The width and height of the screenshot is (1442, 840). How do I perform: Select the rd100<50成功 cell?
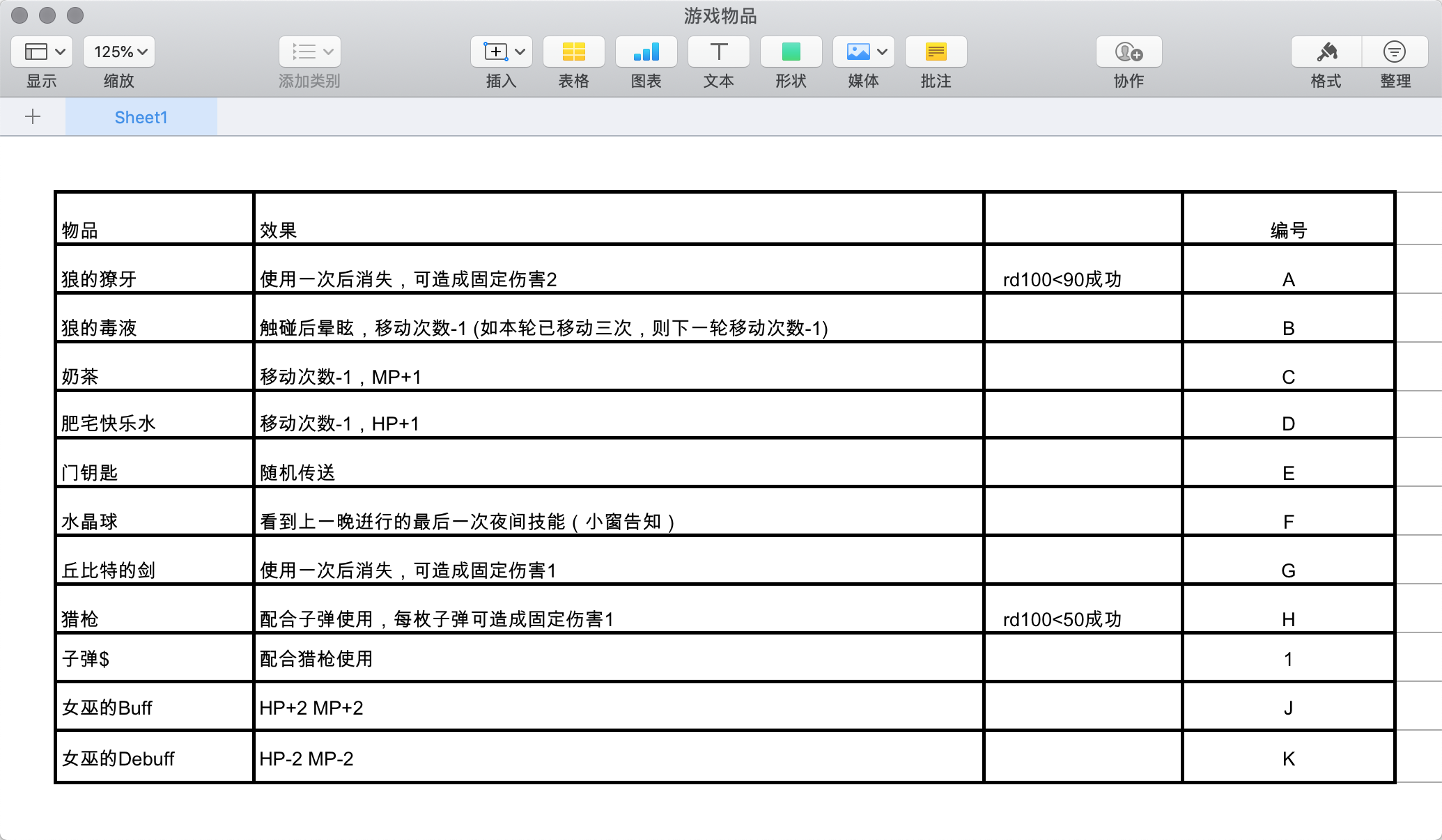(x=1083, y=609)
